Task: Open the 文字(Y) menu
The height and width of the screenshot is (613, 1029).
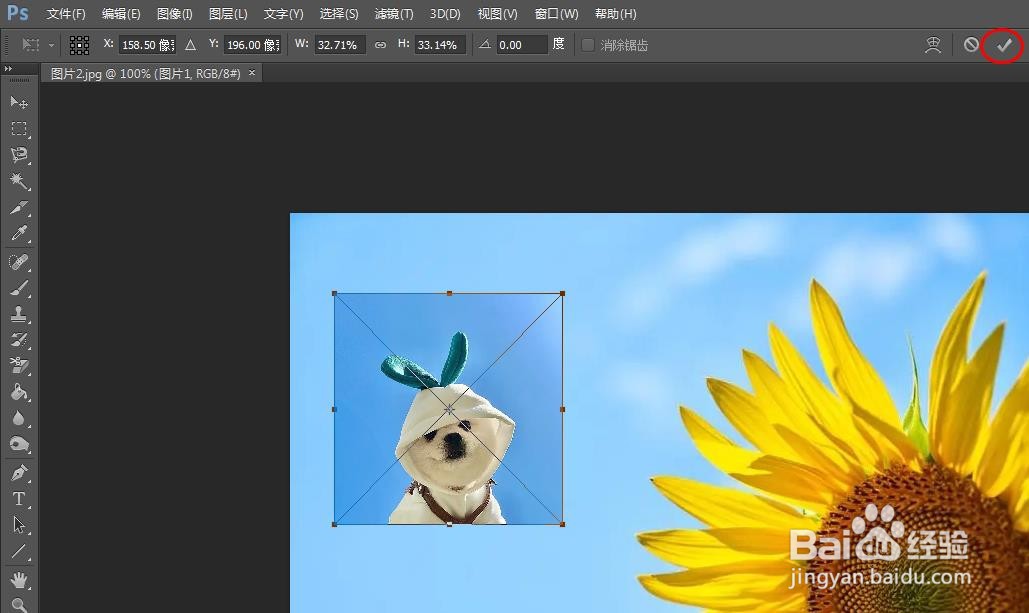Action: click(x=283, y=14)
